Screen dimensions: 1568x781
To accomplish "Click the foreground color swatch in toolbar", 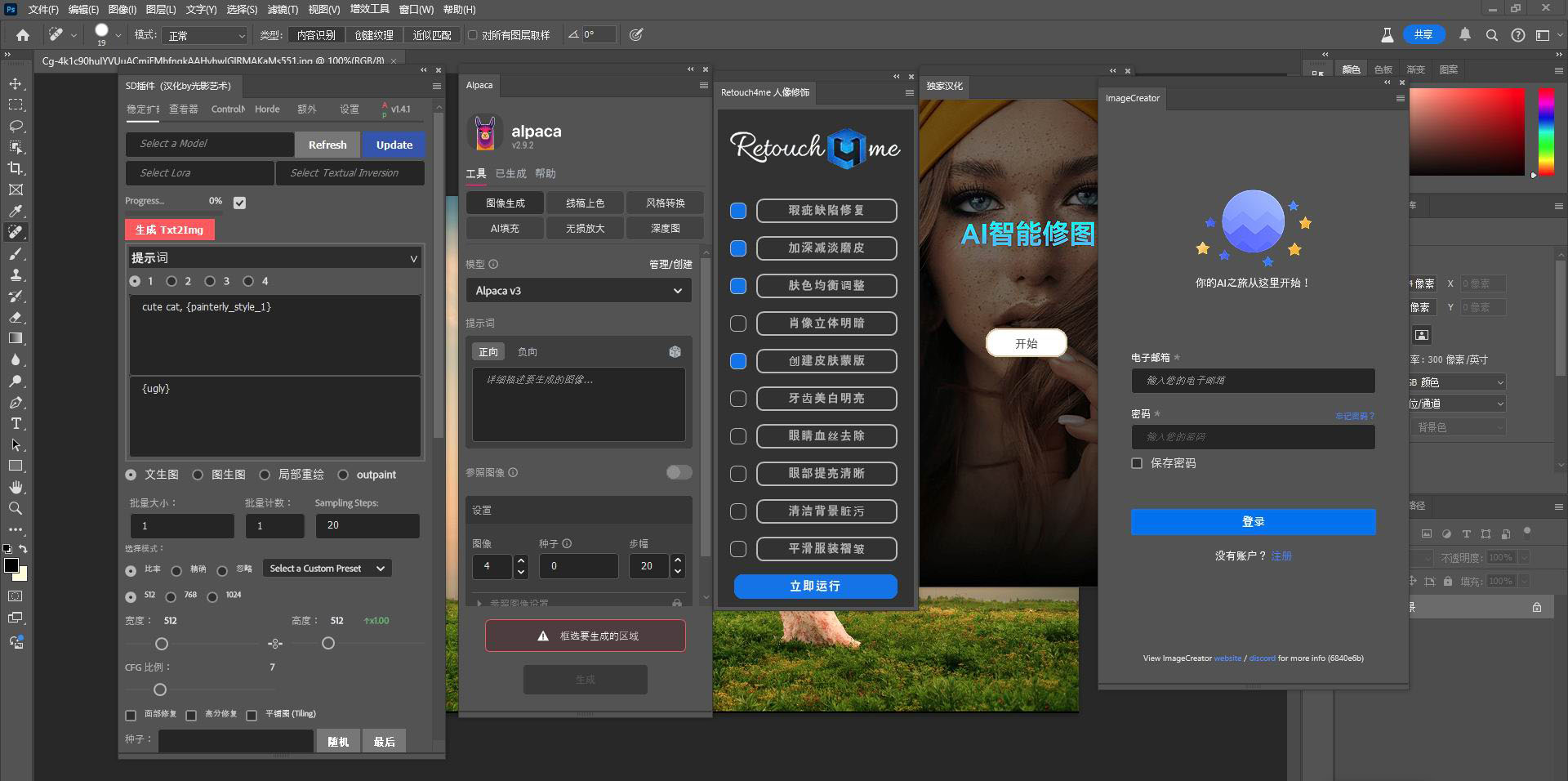I will (11, 565).
